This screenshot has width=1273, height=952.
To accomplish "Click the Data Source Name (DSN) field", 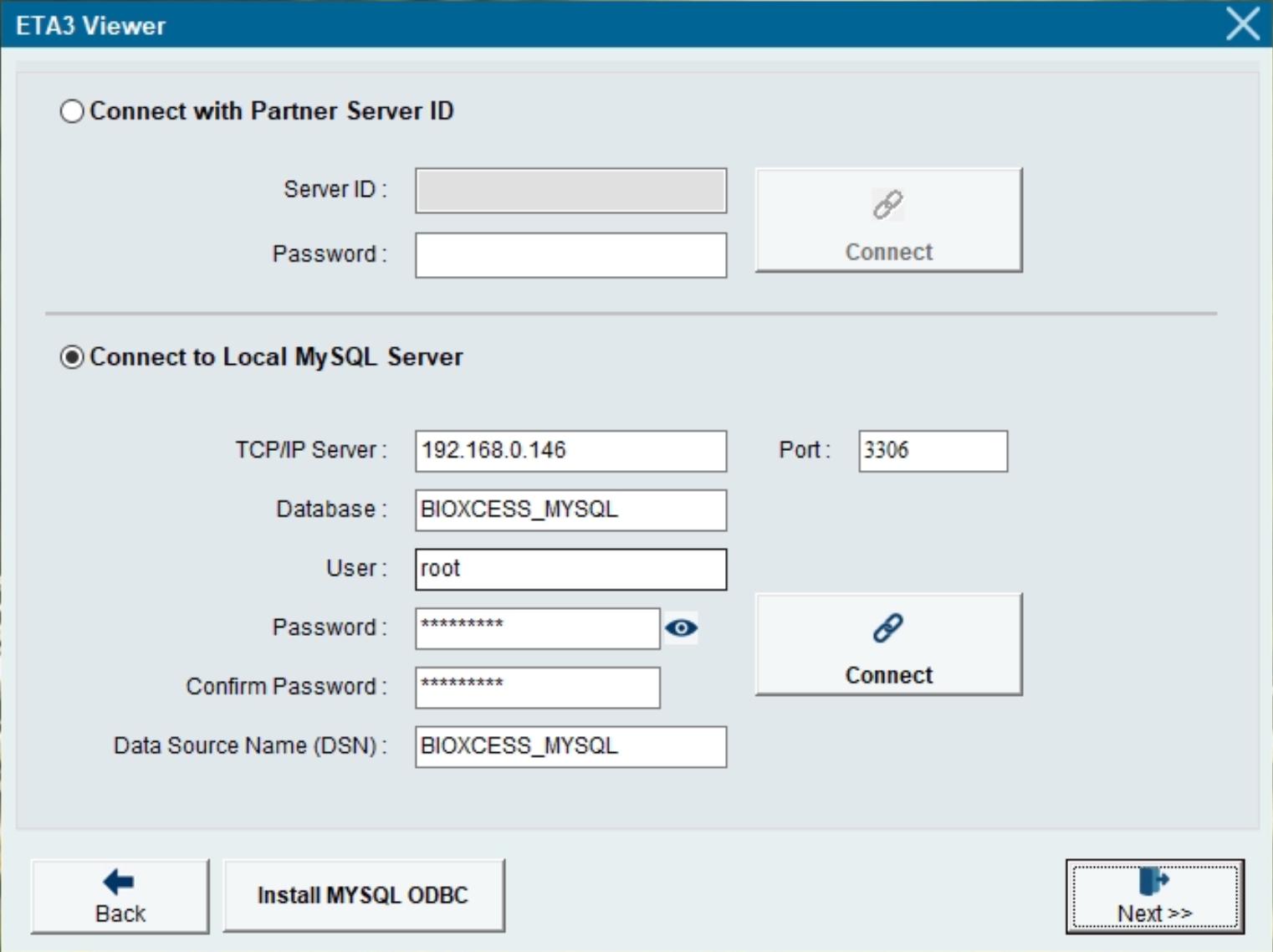I will click(x=570, y=746).
